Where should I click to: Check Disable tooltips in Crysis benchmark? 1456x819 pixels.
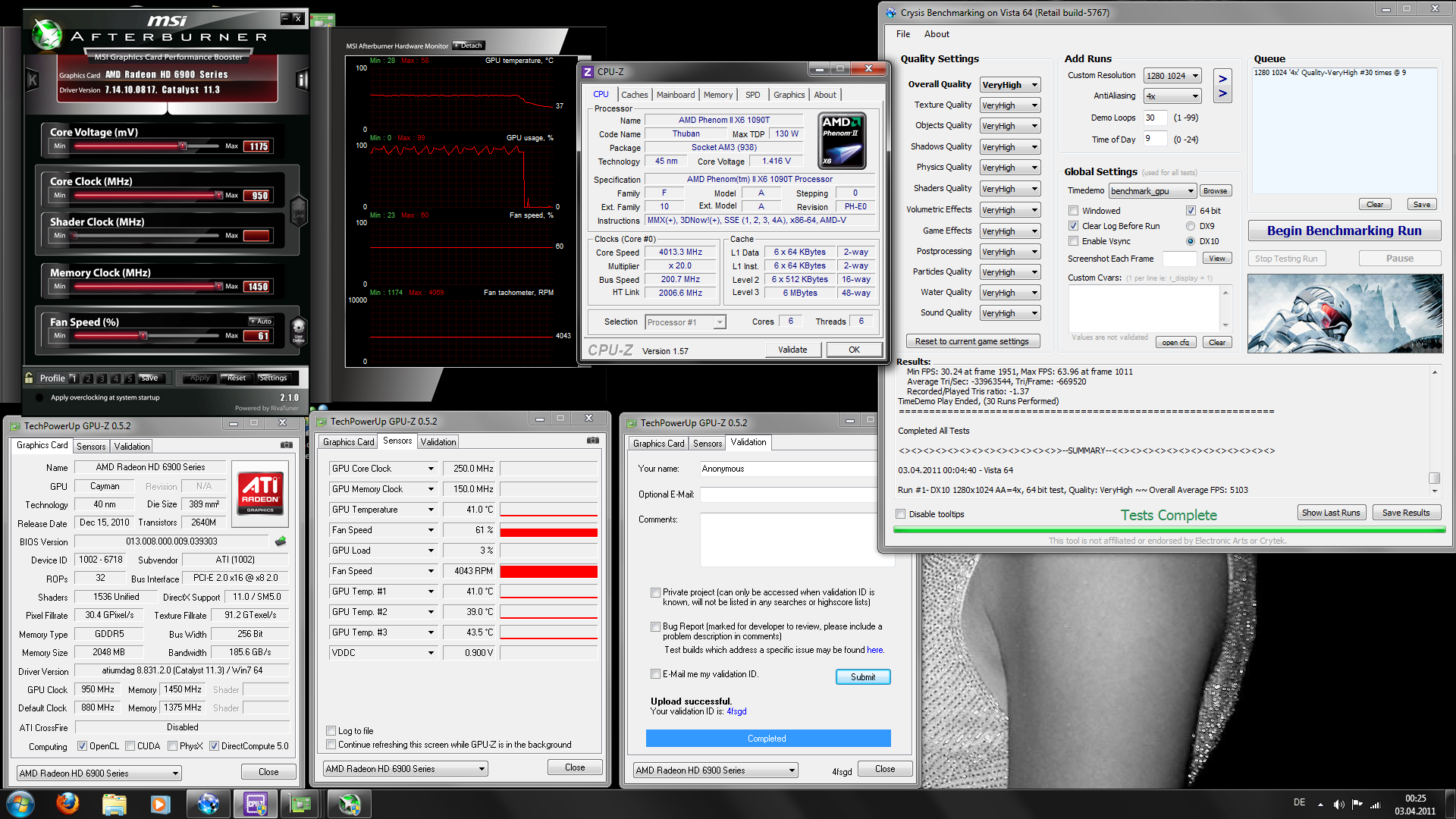900,514
